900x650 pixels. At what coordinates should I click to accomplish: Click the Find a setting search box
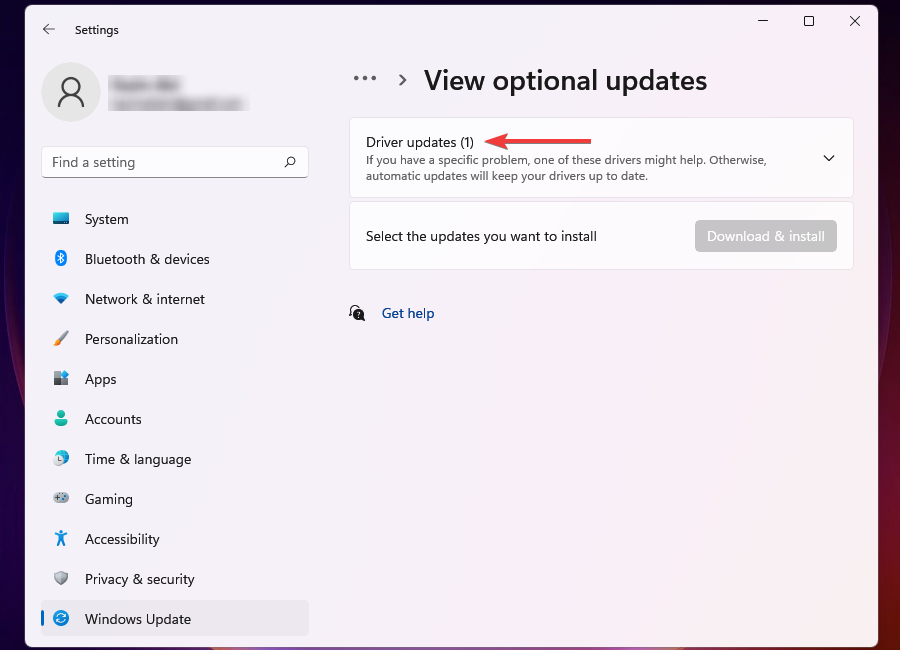pyautogui.click(x=160, y=162)
